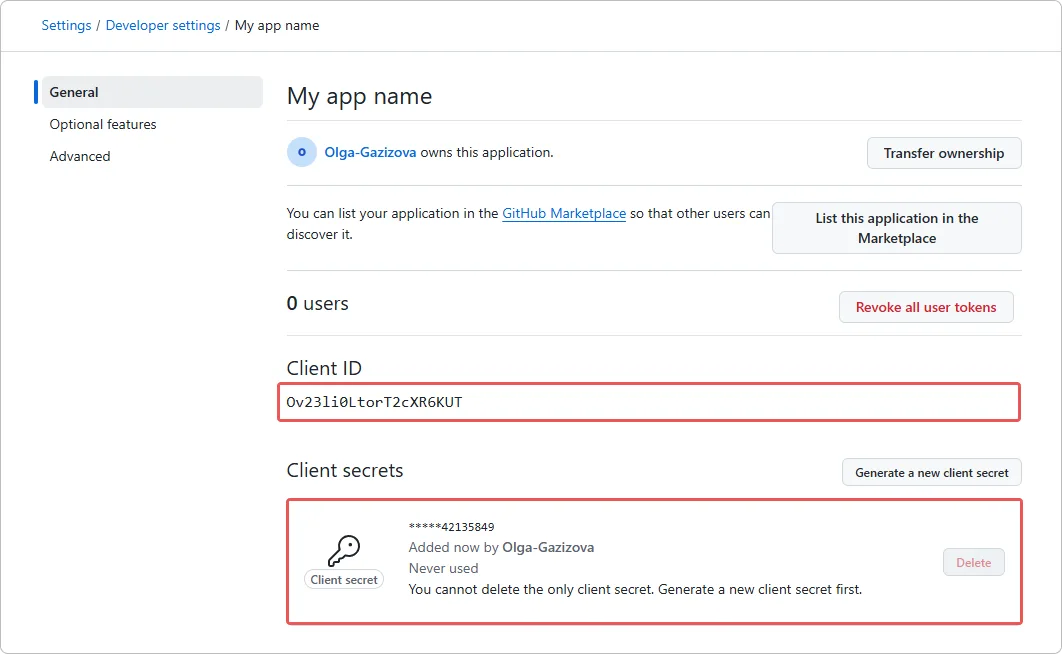Select the General section in the sidebar

pos(74,92)
